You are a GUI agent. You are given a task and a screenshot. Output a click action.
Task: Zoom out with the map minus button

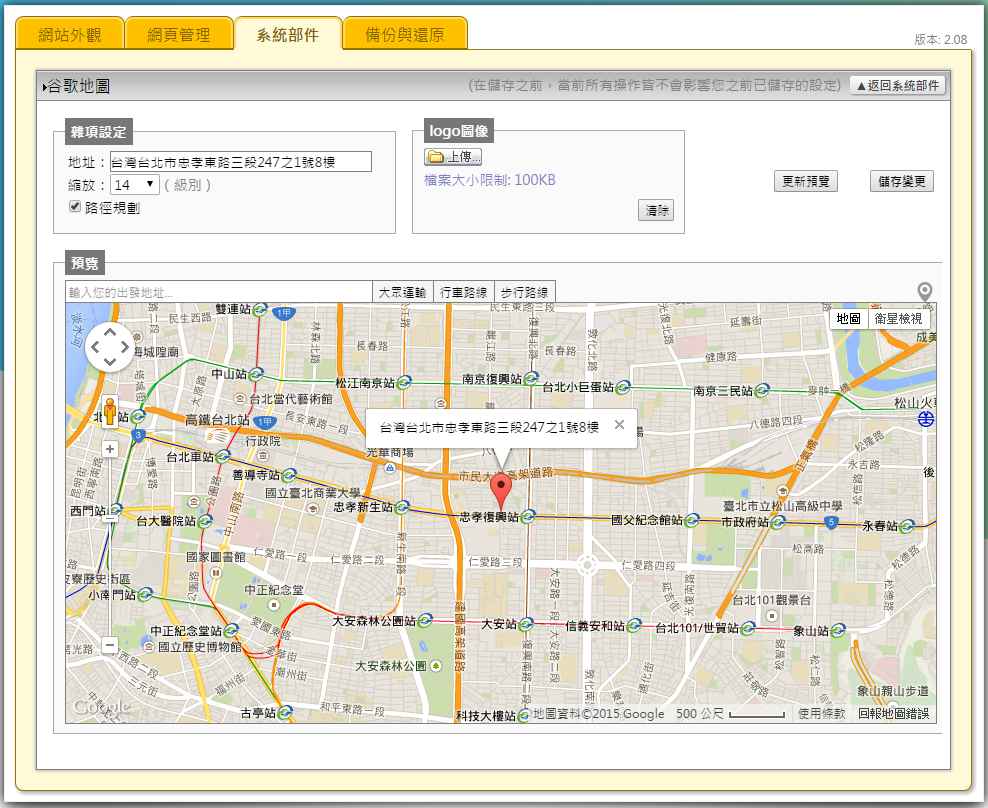(110, 646)
